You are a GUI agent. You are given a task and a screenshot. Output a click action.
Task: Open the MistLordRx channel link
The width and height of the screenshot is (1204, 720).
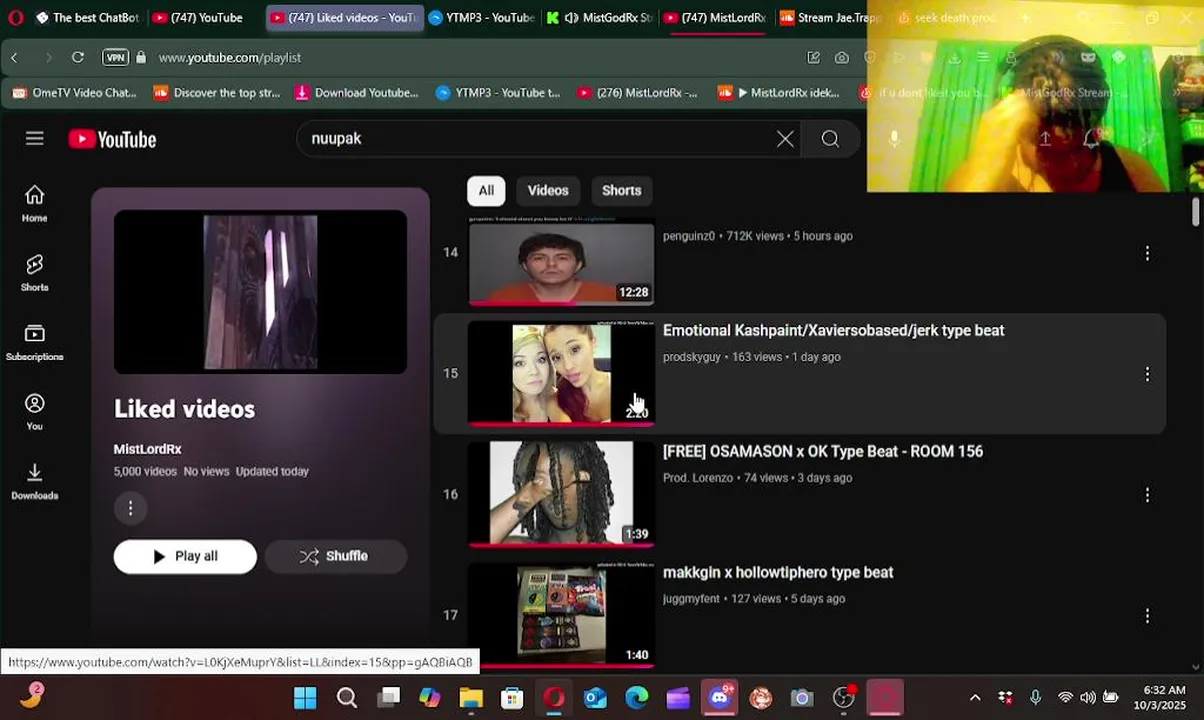pos(147,449)
